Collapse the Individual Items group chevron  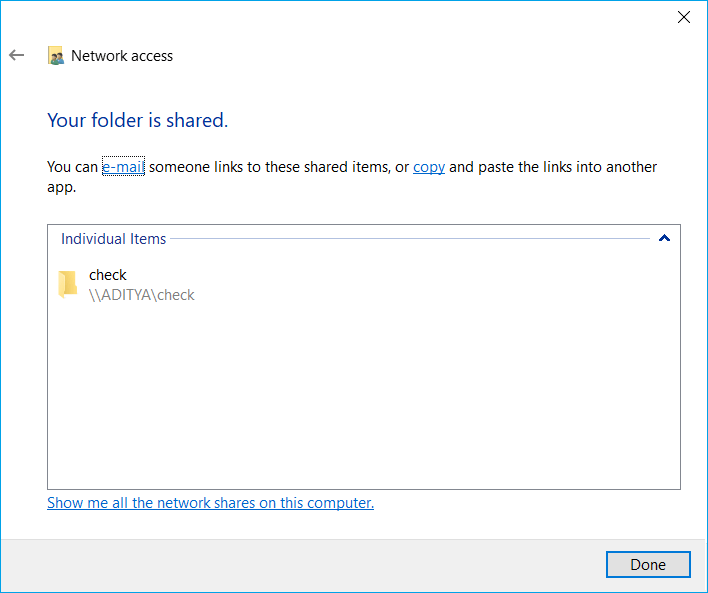pos(664,239)
